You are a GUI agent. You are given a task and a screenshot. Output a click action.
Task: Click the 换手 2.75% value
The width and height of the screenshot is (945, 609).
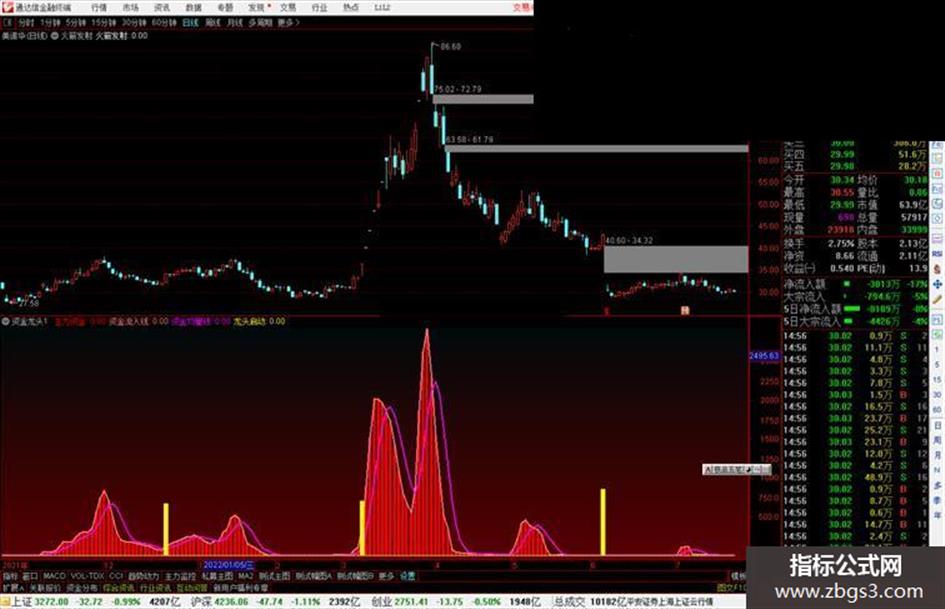point(841,244)
